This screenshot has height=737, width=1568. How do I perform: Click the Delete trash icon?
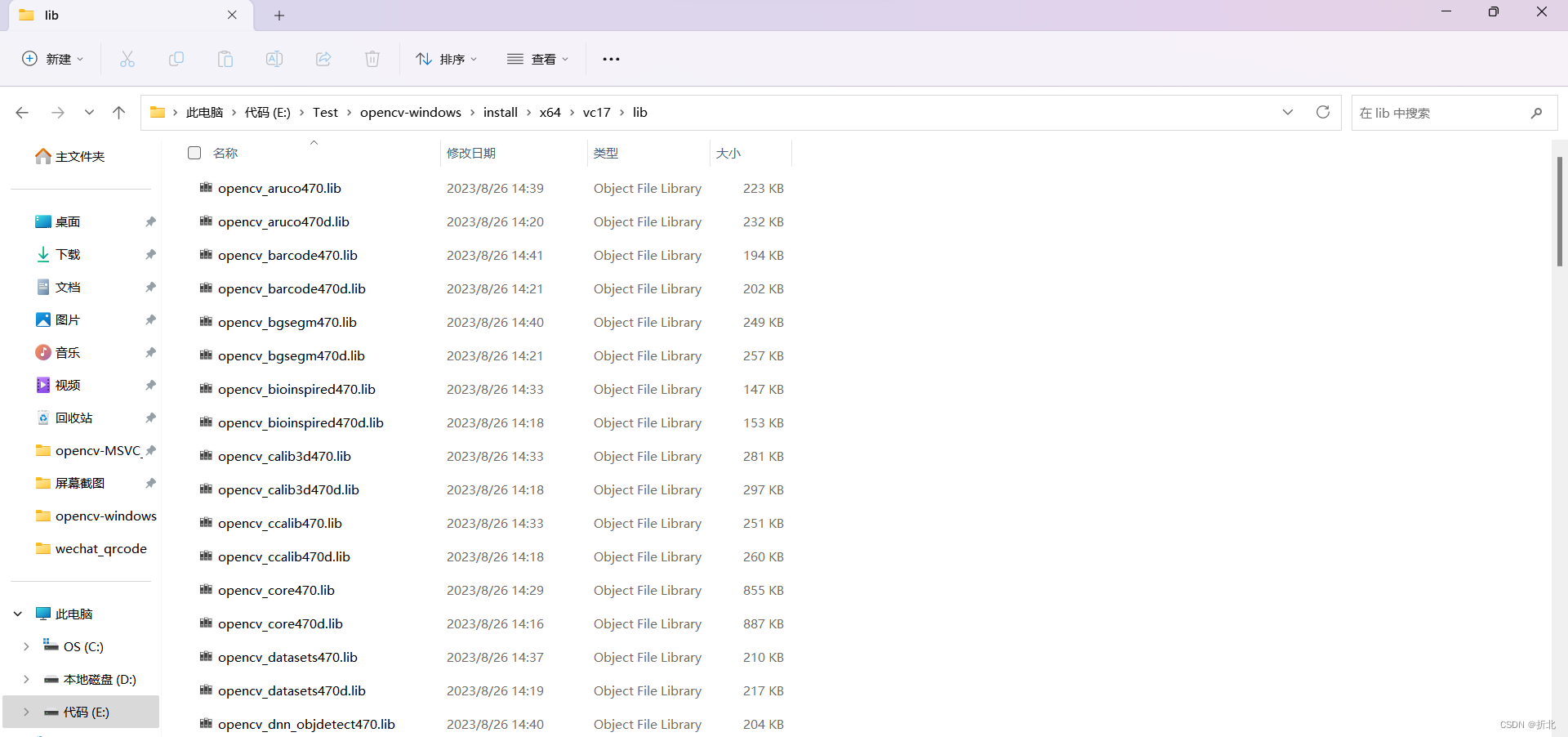[372, 59]
